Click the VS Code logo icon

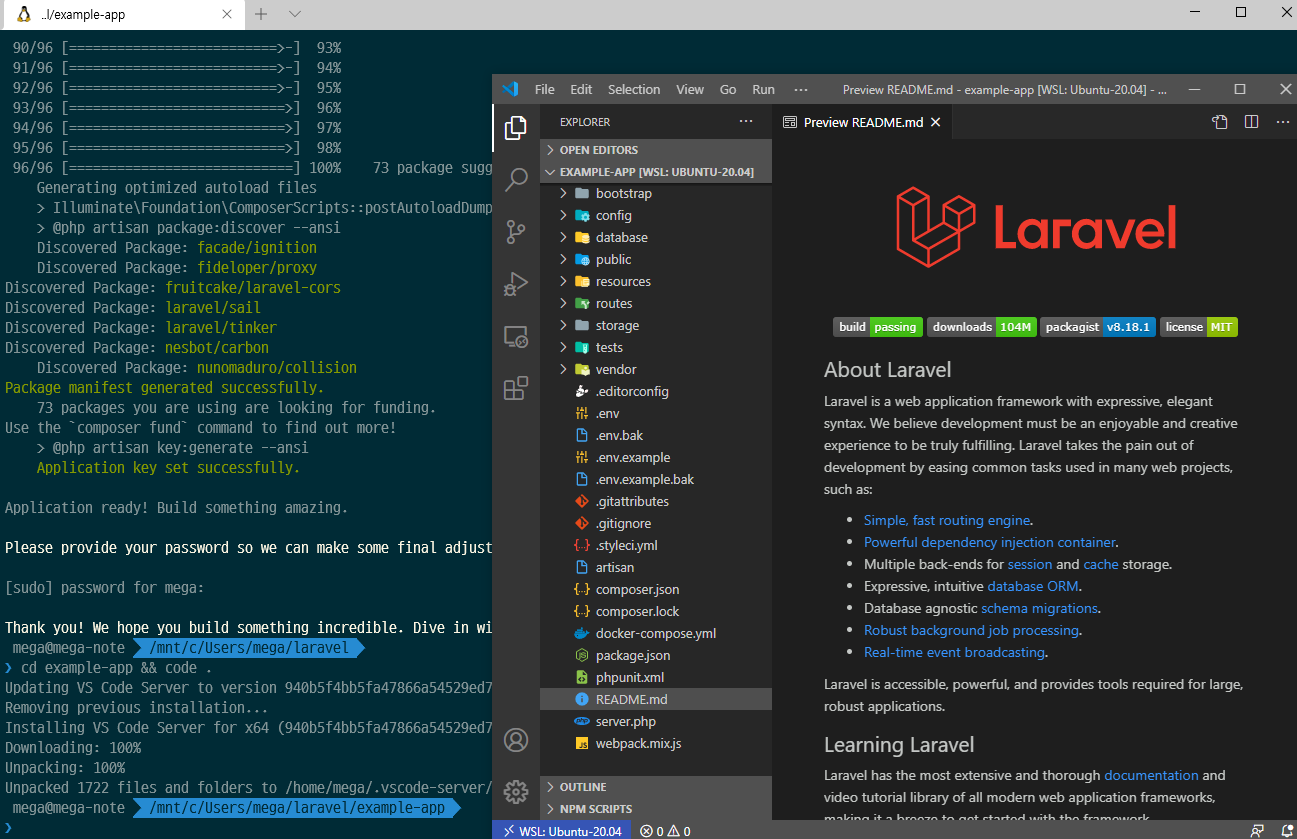tap(510, 89)
